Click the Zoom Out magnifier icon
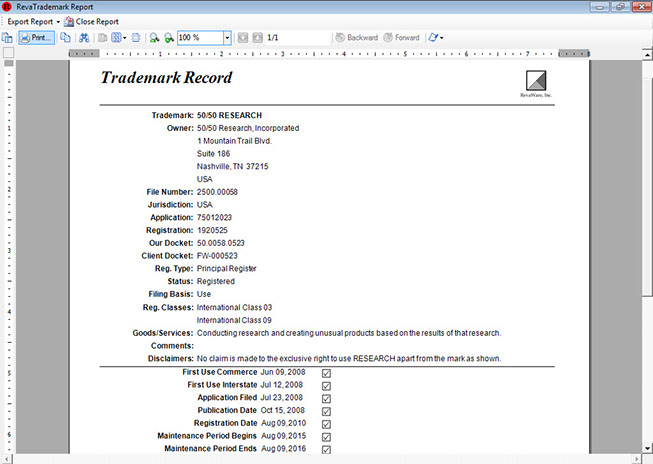 (x=153, y=38)
